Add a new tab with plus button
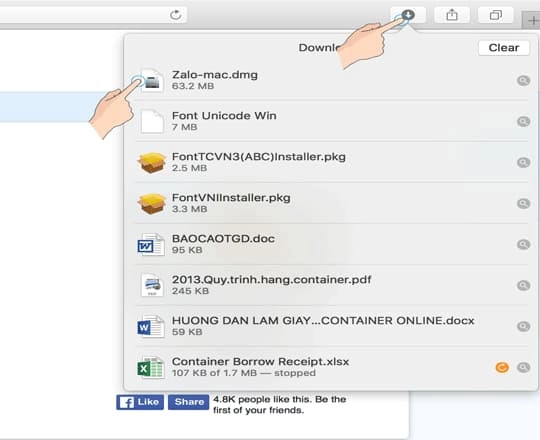540x440 pixels. click(x=532, y=20)
